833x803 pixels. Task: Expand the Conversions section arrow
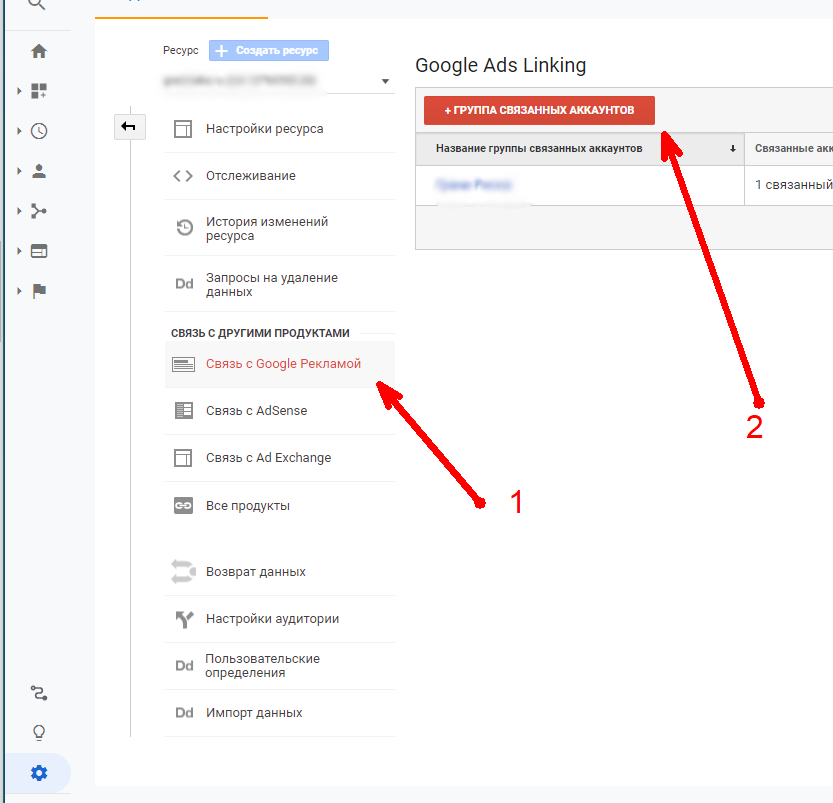click(x=19, y=291)
